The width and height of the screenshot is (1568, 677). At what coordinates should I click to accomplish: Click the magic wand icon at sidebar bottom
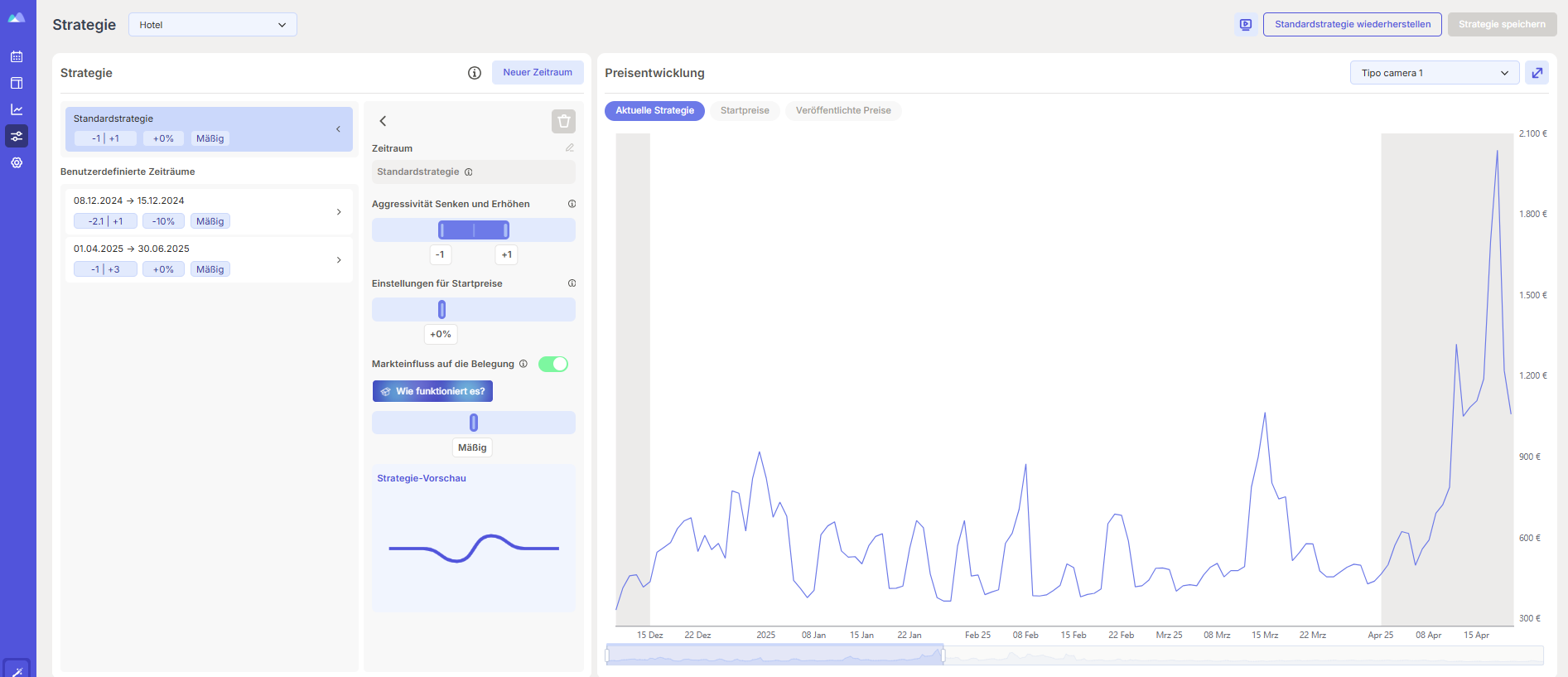[17, 670]
